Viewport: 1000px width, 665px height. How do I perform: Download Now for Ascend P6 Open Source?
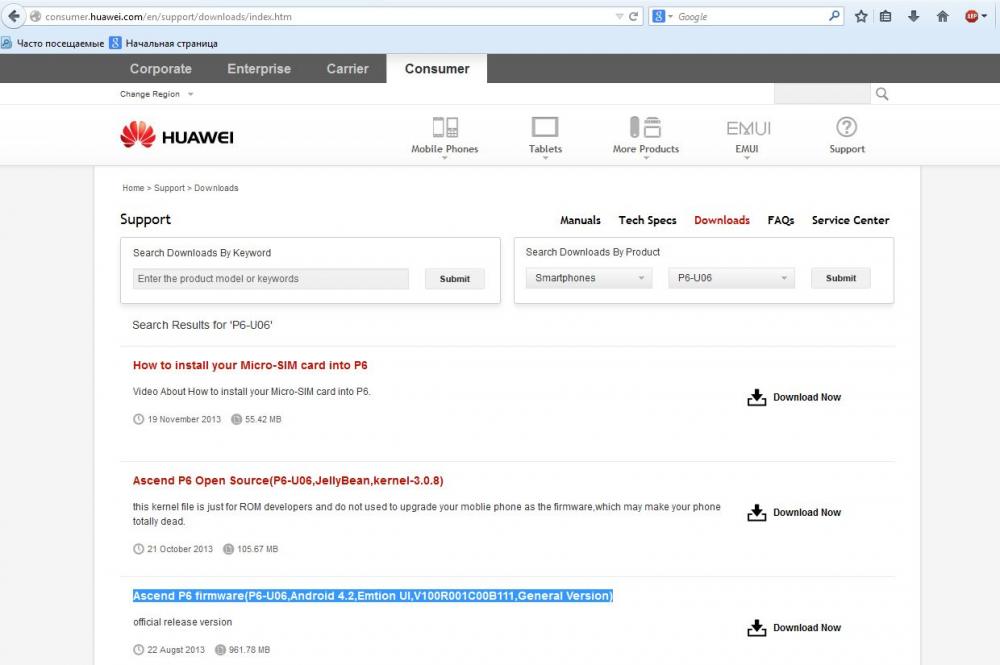(x=795, y=512)
